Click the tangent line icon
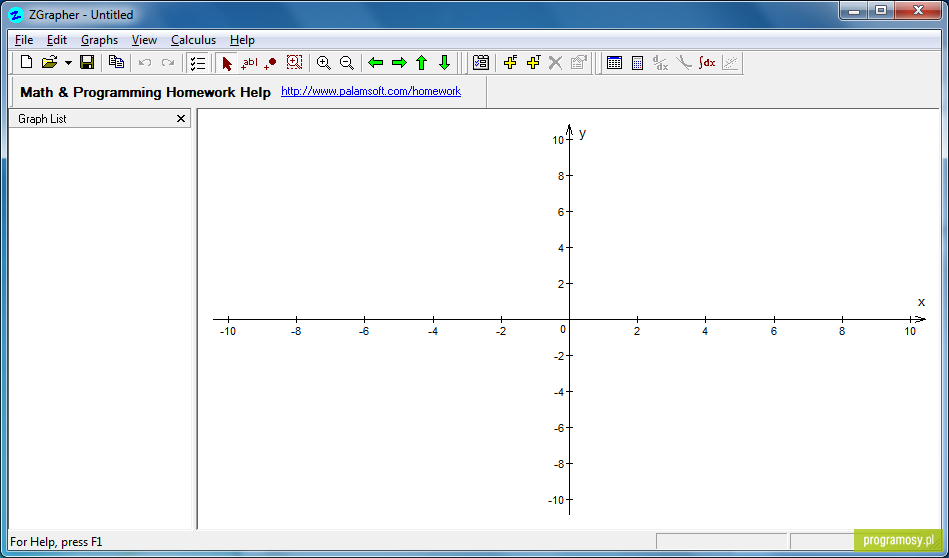This screenshot has width=949, height=558. click(683, 62)
